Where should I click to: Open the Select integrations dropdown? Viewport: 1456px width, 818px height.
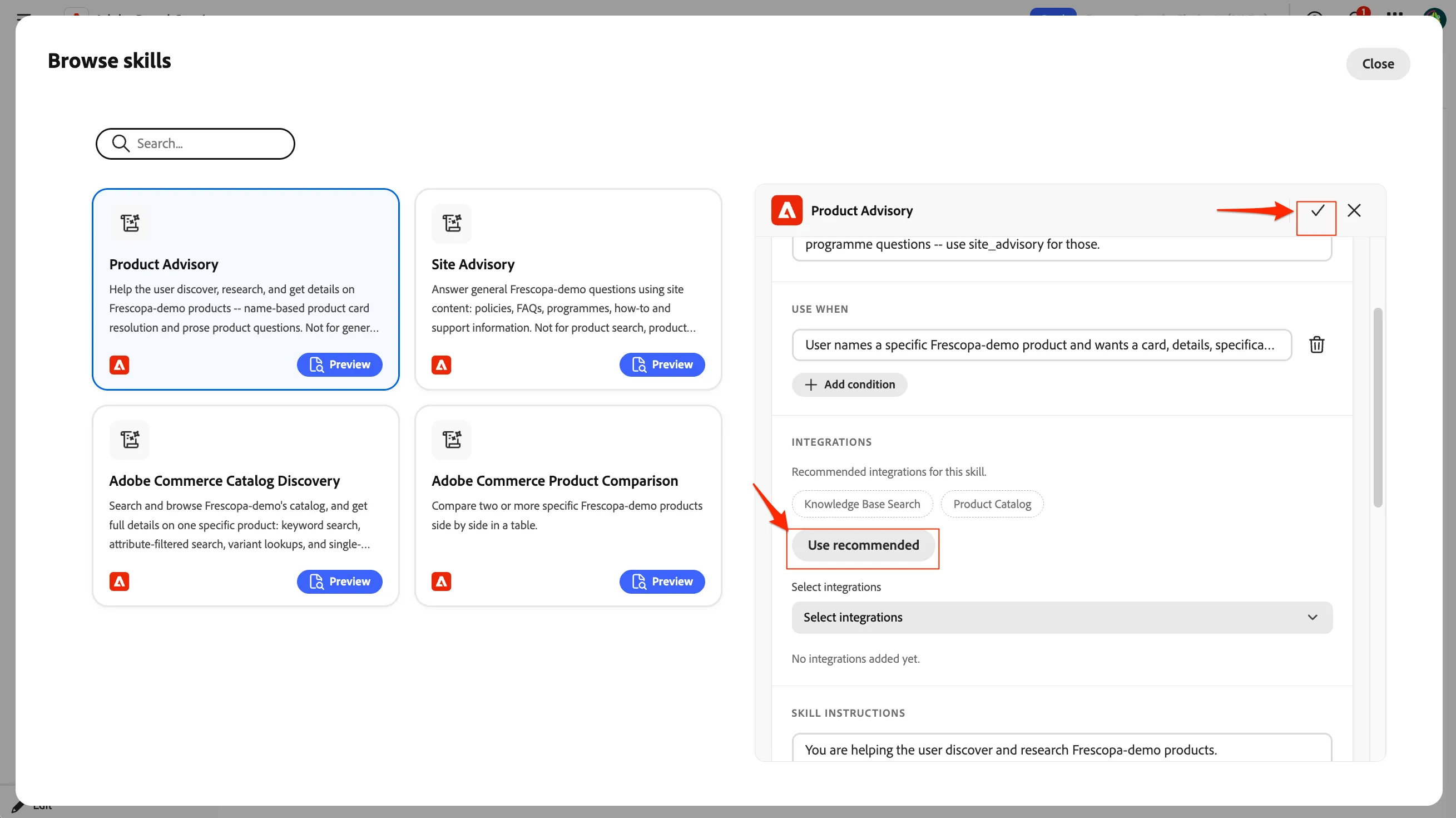(1062, 617)
